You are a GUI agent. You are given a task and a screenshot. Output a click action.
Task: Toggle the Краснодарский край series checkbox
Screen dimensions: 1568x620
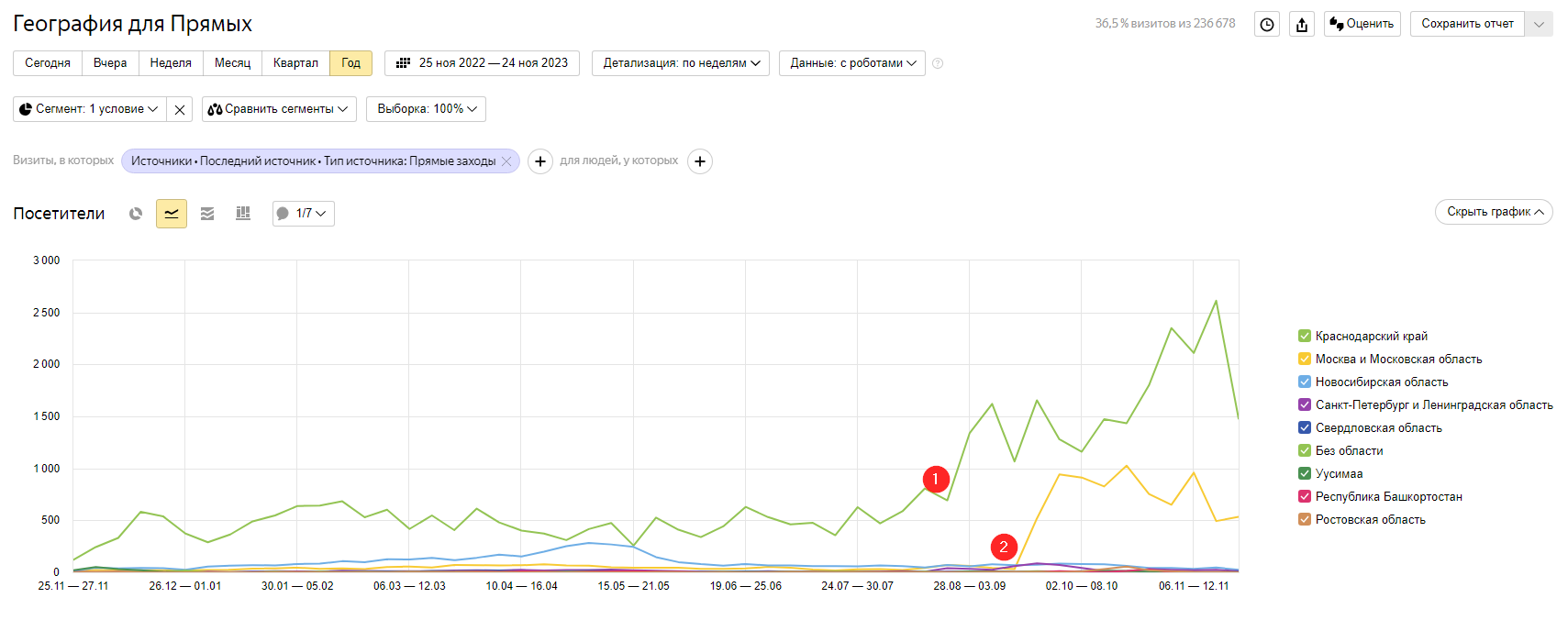pyautogui.click(x=1305, y=337)
